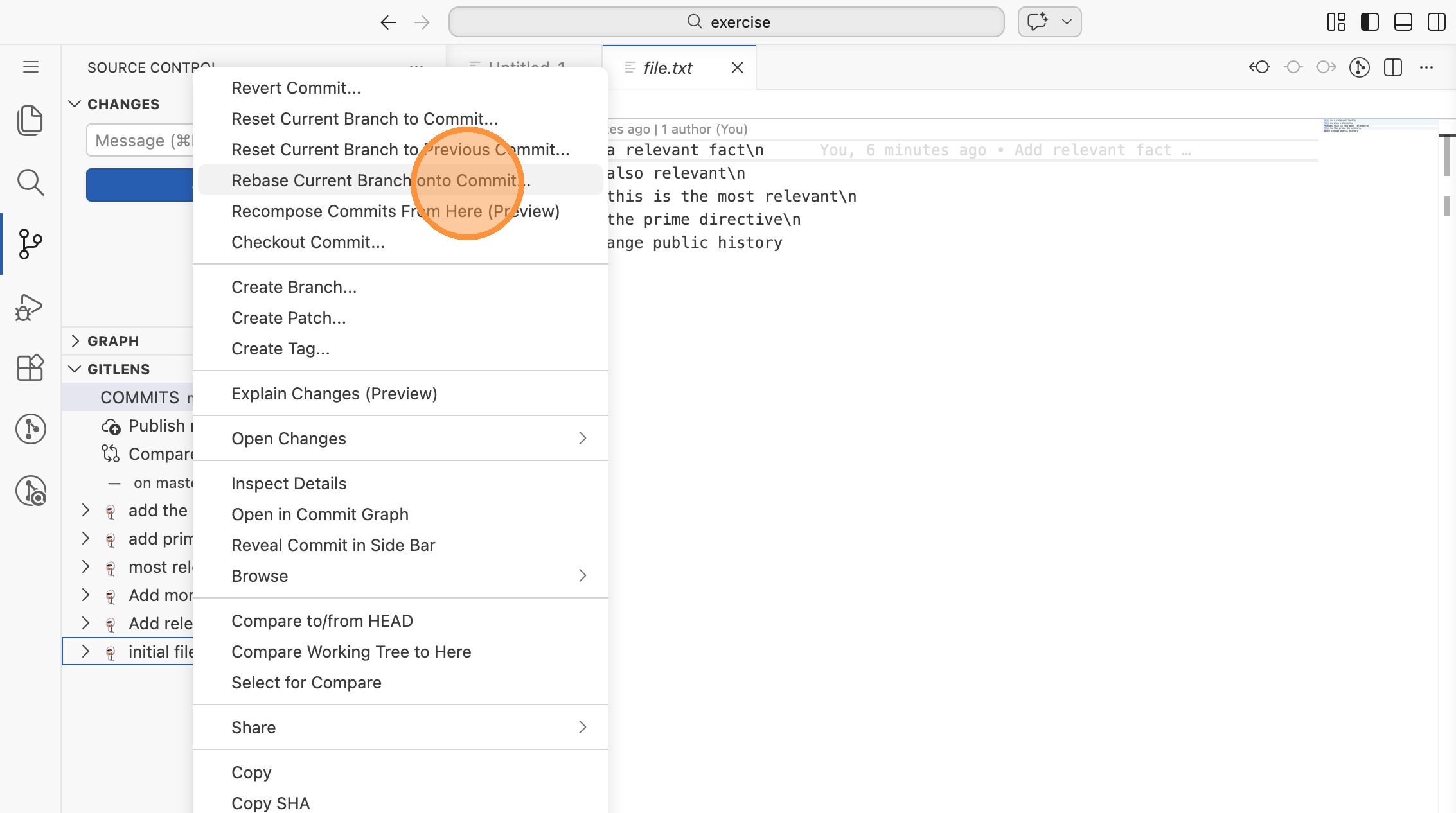Screen dimensions: 1456x813
Task: Open GitLens icon in activity bar
Action: click(30, 428)
